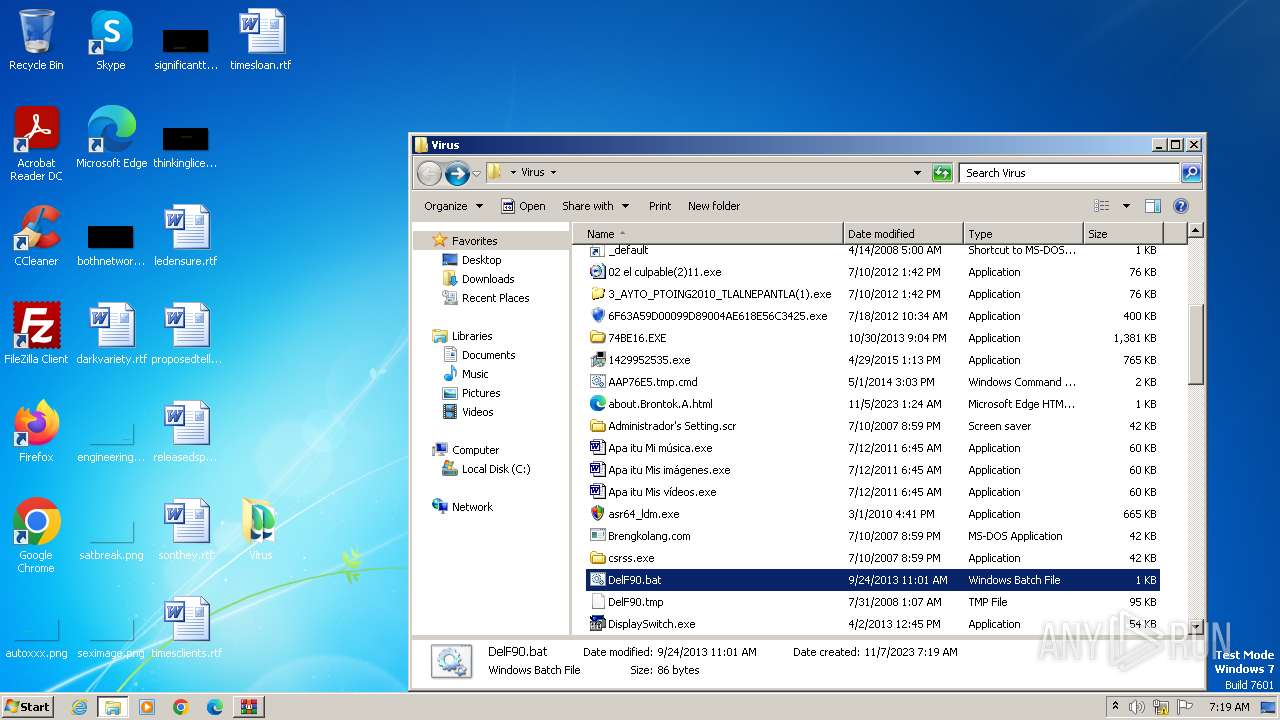1280x720 pixels.
Task: Click the Explorer Forward button
Action: click(457, 173)
